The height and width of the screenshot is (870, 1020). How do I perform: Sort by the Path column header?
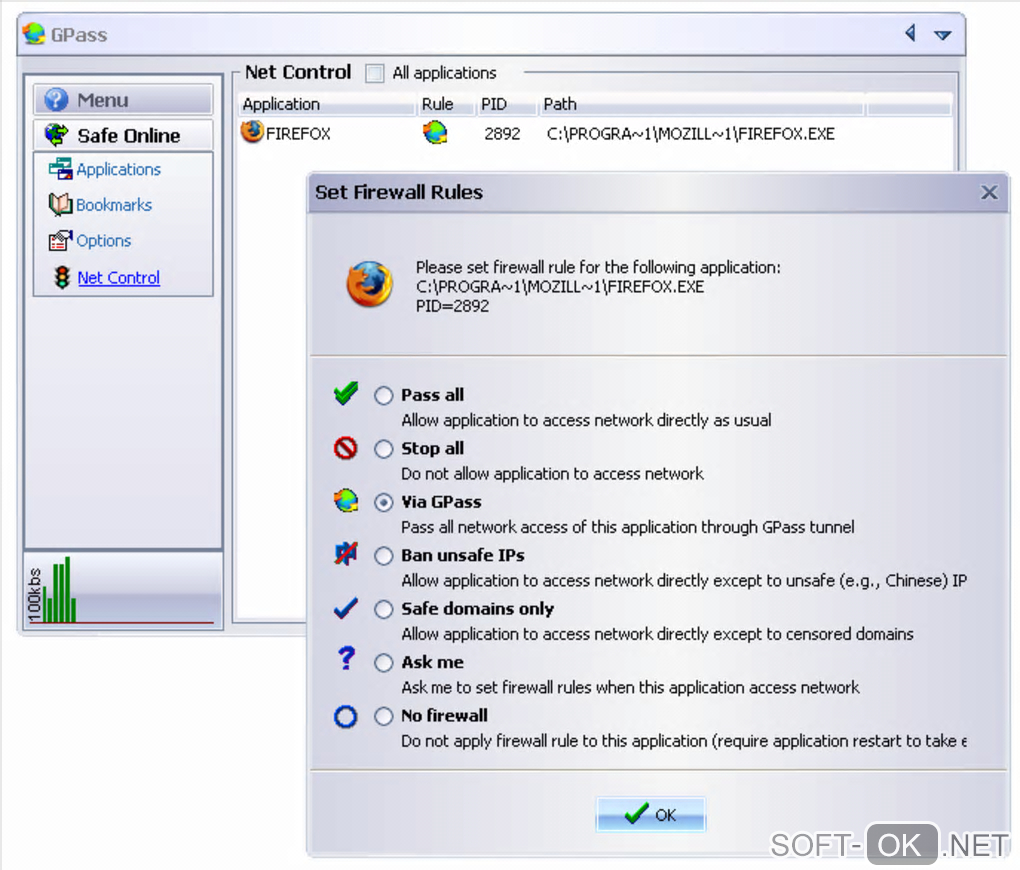(702, 104)
